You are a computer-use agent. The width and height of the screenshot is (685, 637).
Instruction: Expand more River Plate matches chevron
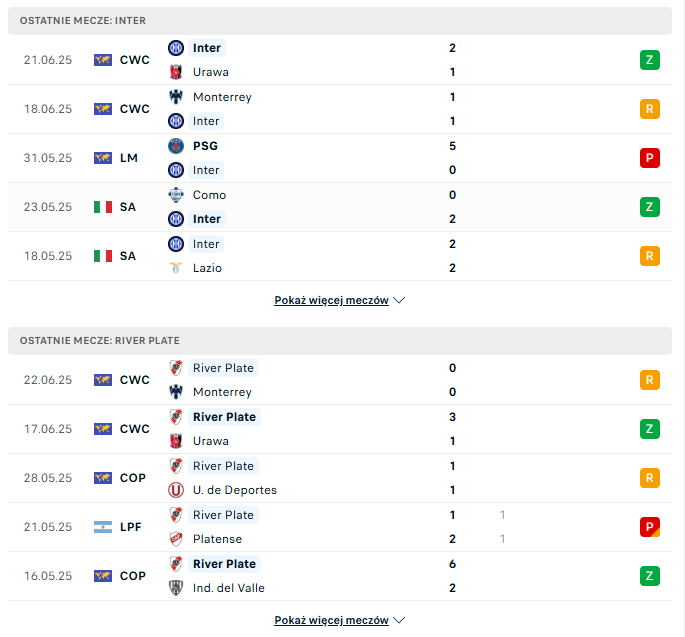(x=399, y=620)
